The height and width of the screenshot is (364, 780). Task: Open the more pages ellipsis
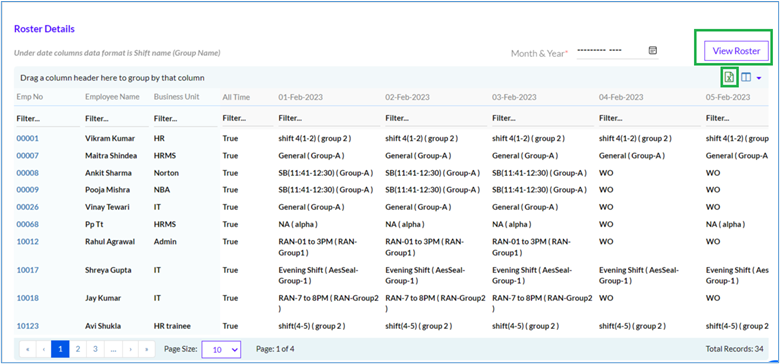pos(113,349)
